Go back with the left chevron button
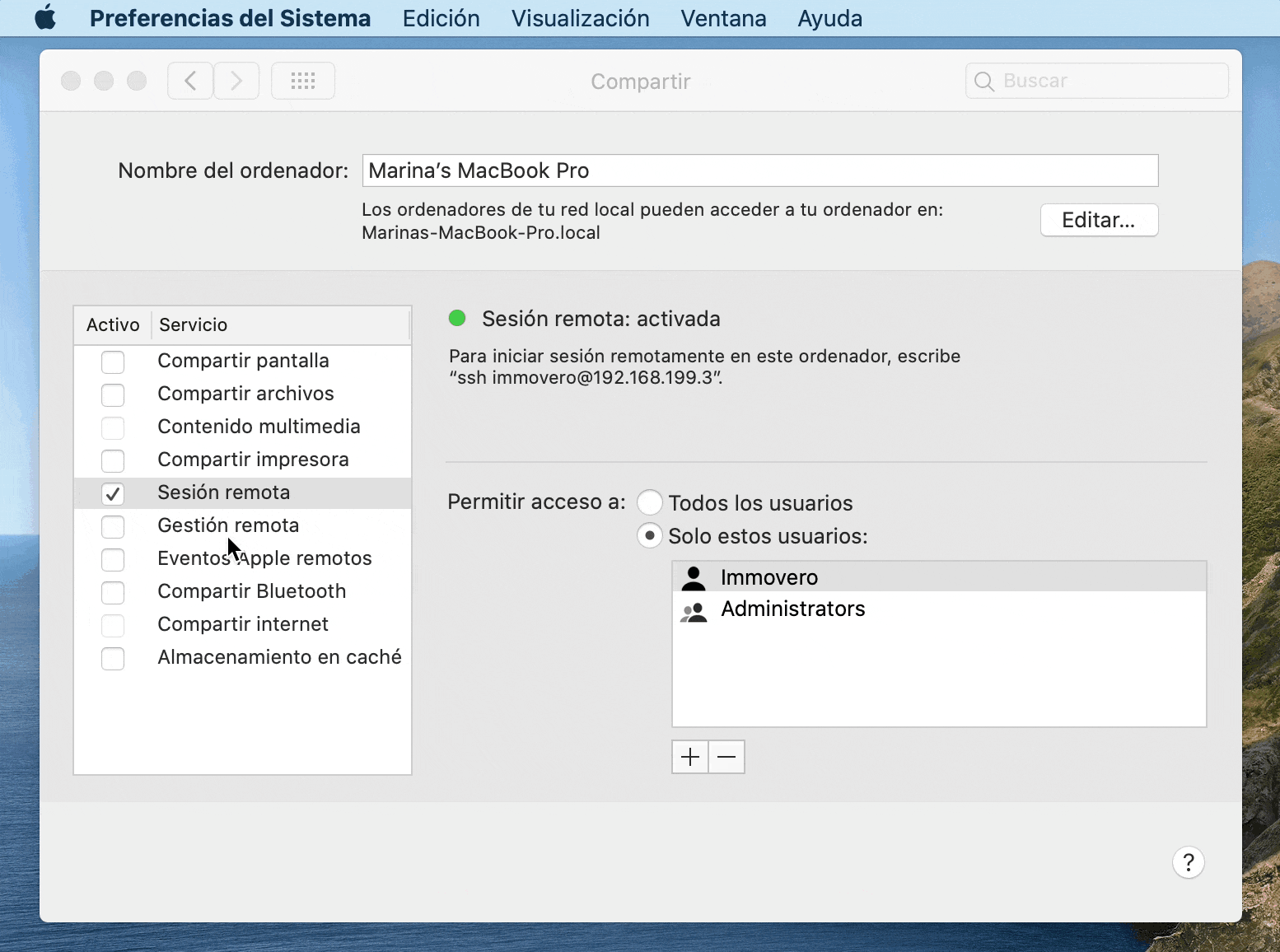This screenshot has width=1280, height=952. (x=190, y=81)
